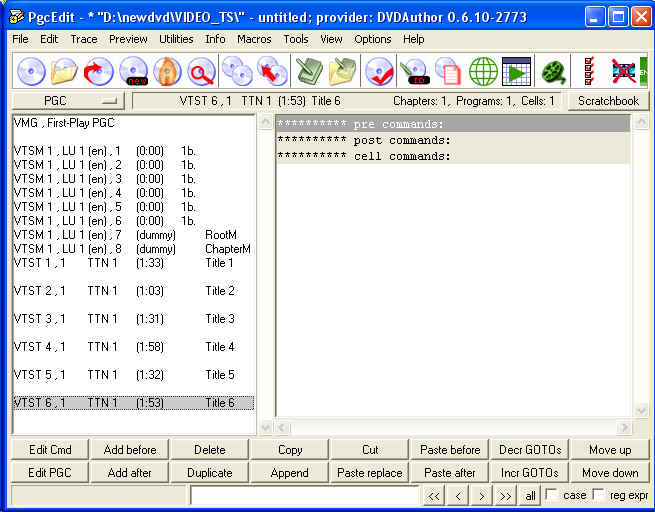Select the cell commands line
655x512 pixels.
pyautogui.click(x=452, y=156)
